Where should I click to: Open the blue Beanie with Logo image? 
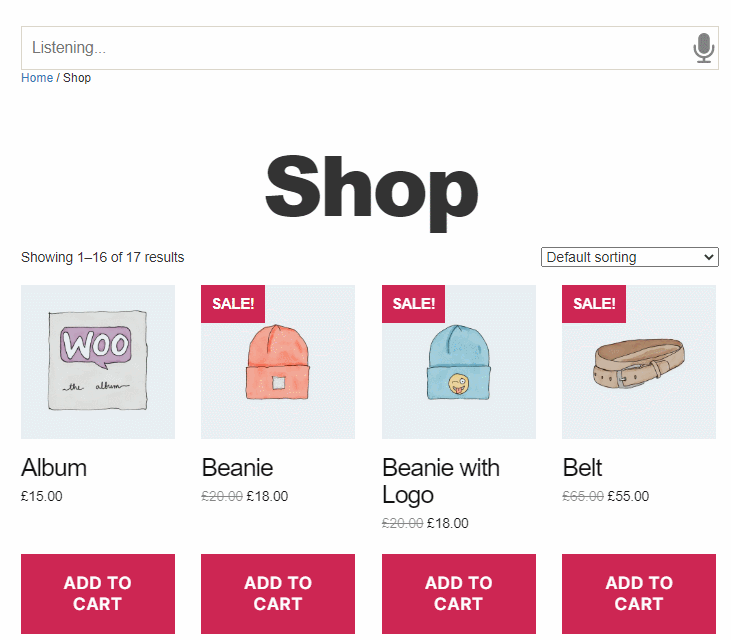pyautogui.click(x=459, y=362)
